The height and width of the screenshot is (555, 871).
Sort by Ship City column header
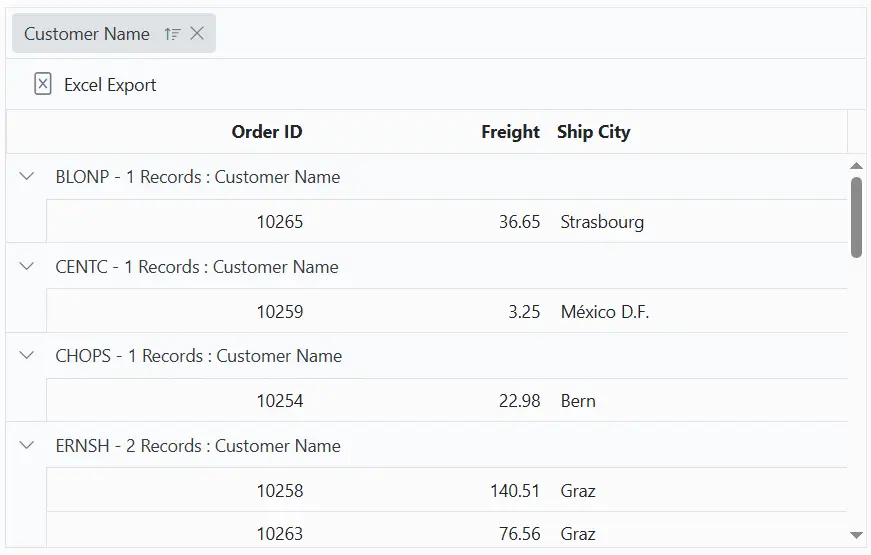point(594,132)
